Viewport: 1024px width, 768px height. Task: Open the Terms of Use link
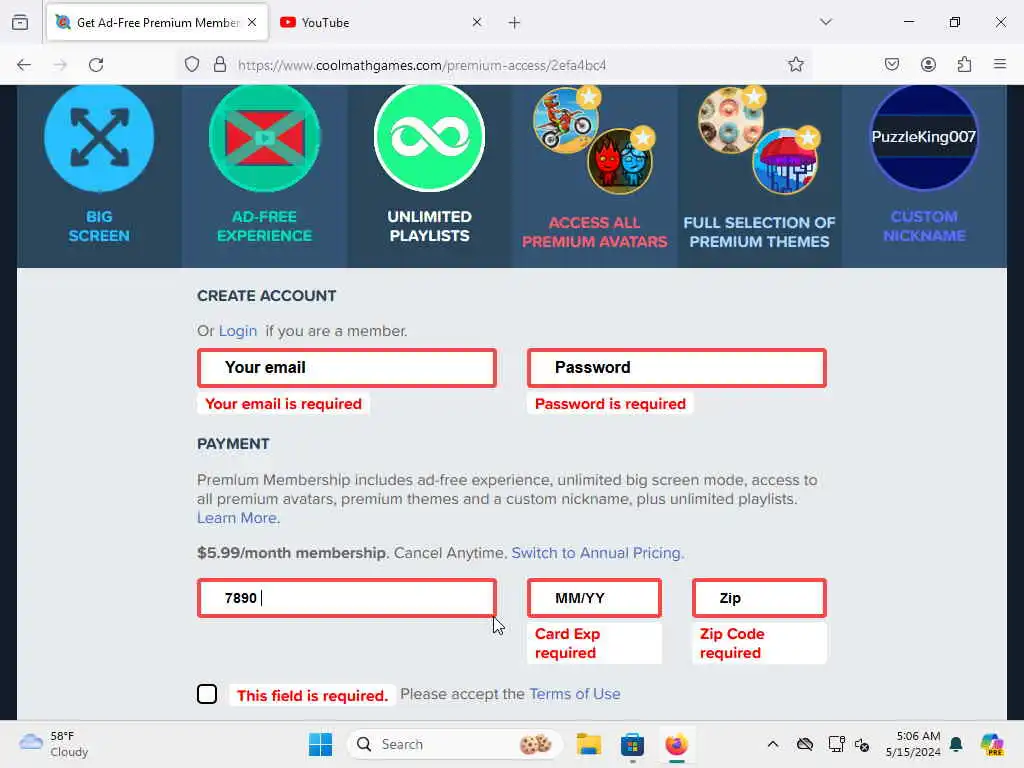click(x=575, y=694)
